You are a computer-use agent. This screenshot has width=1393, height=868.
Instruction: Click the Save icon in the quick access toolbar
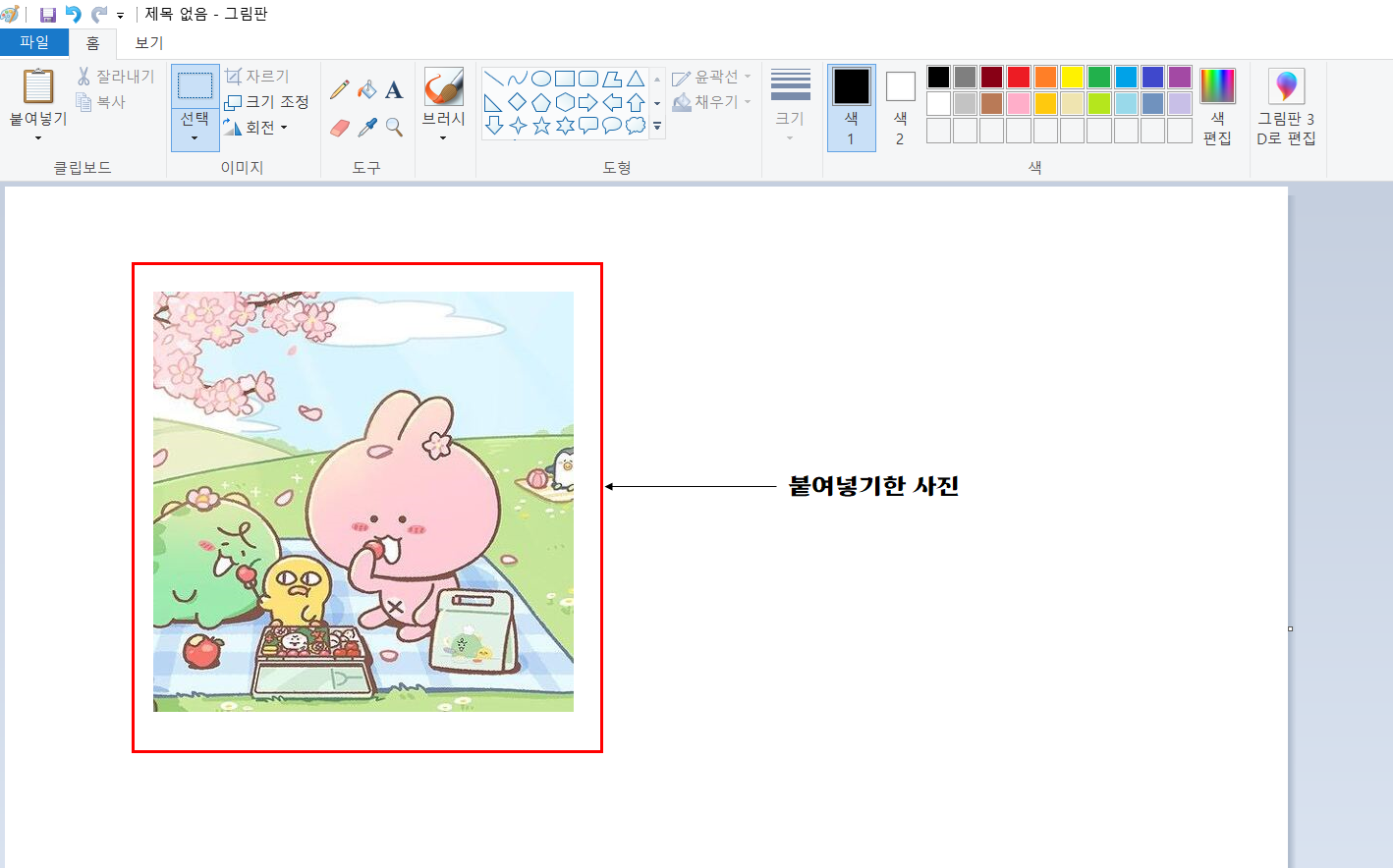[x=47, y=15]
